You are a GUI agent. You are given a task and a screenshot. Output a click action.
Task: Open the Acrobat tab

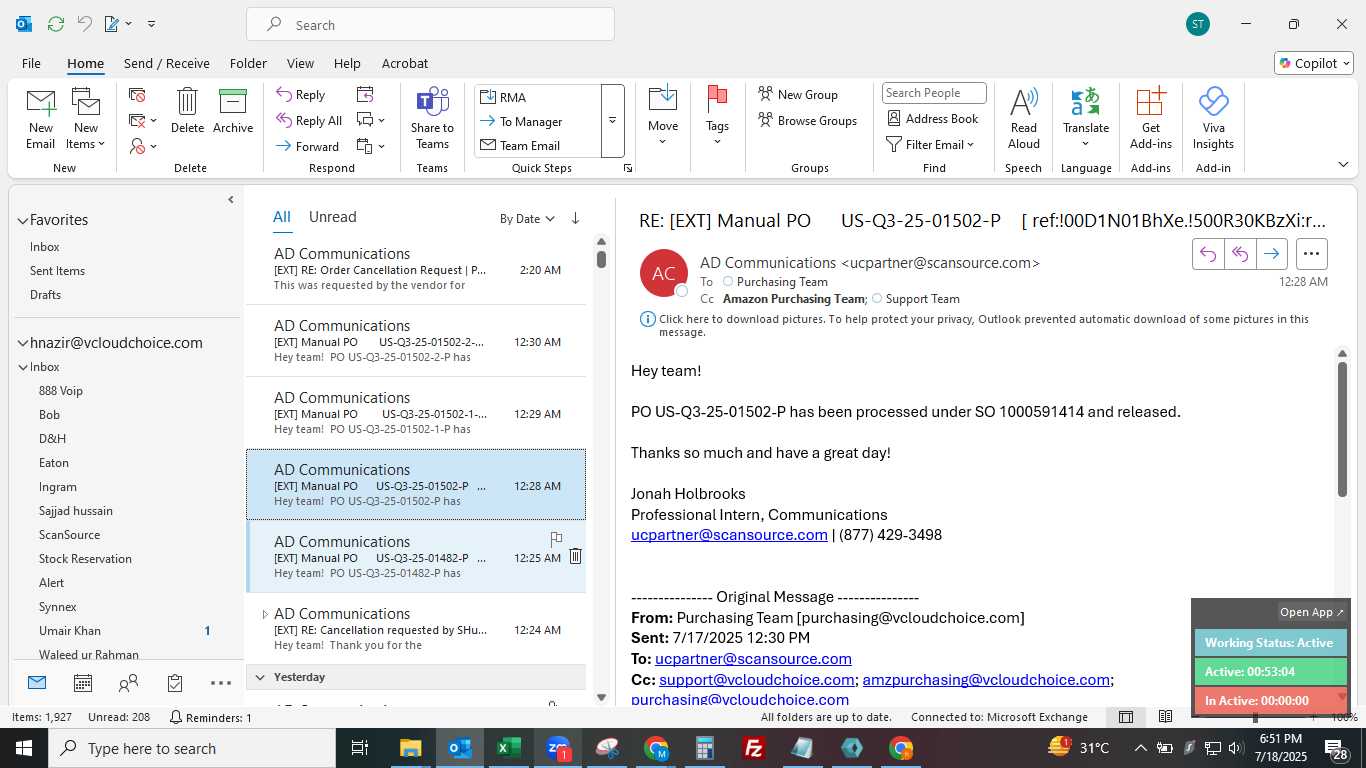tap(405, 63)
